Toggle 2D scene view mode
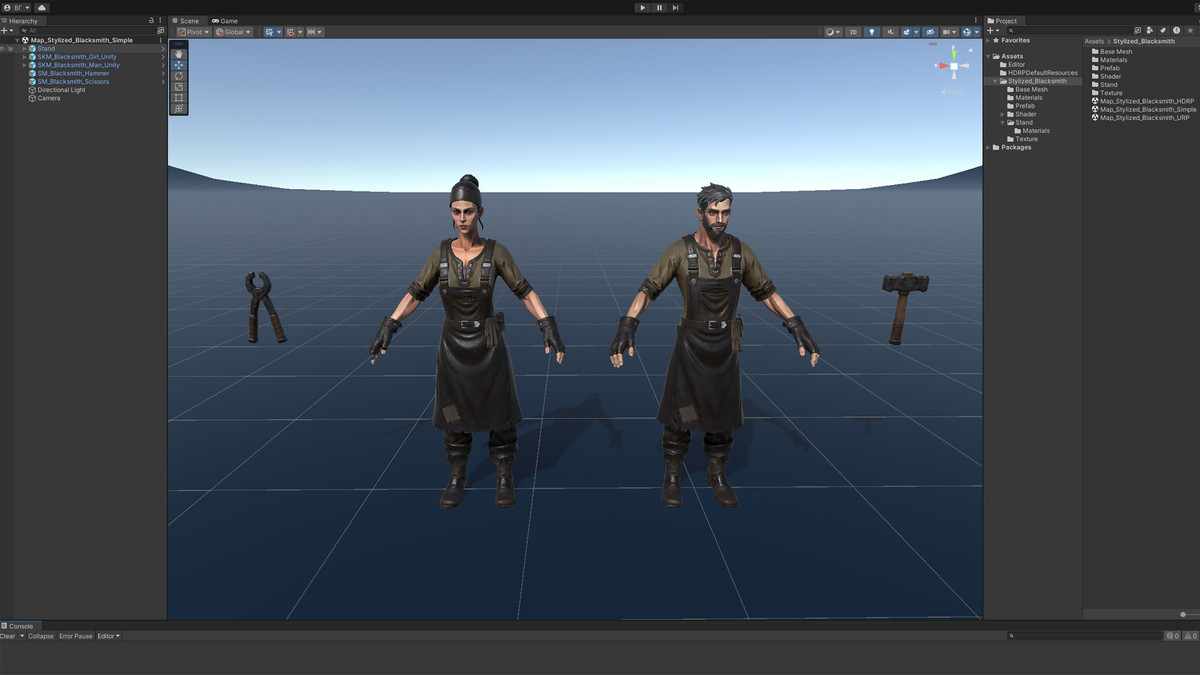This screenshot has width=1200, height=675. point(853,32)
